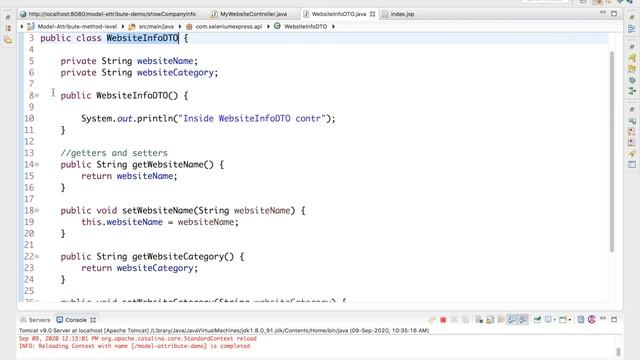Open Package Explorer icon in left sidebar
Image resolution: width=640 pixels, height=360 pixels.
8,40
